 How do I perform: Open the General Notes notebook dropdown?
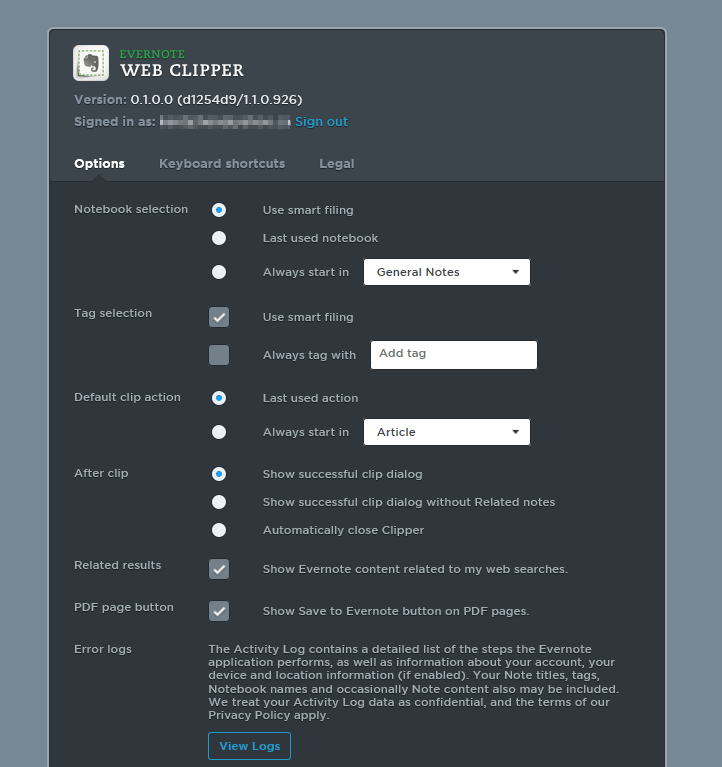point(447,272)
